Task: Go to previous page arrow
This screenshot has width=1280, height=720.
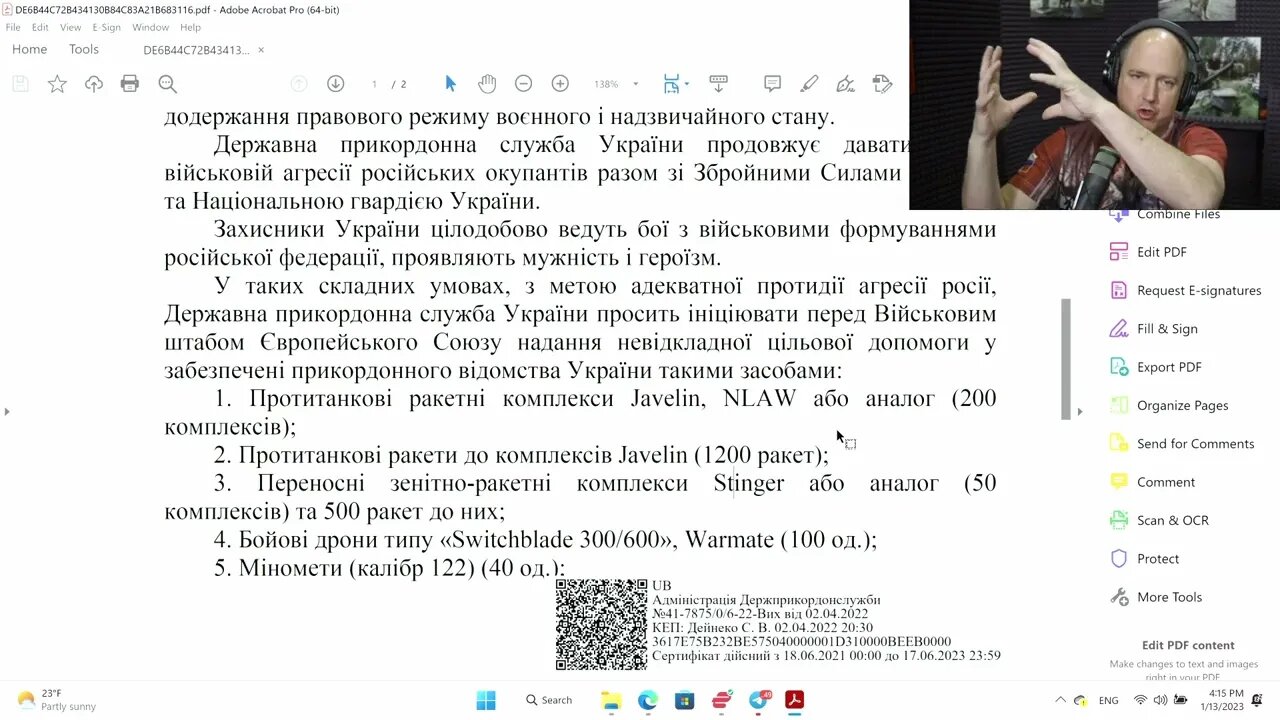Action: pyautogui.click(x=298, y=84)
